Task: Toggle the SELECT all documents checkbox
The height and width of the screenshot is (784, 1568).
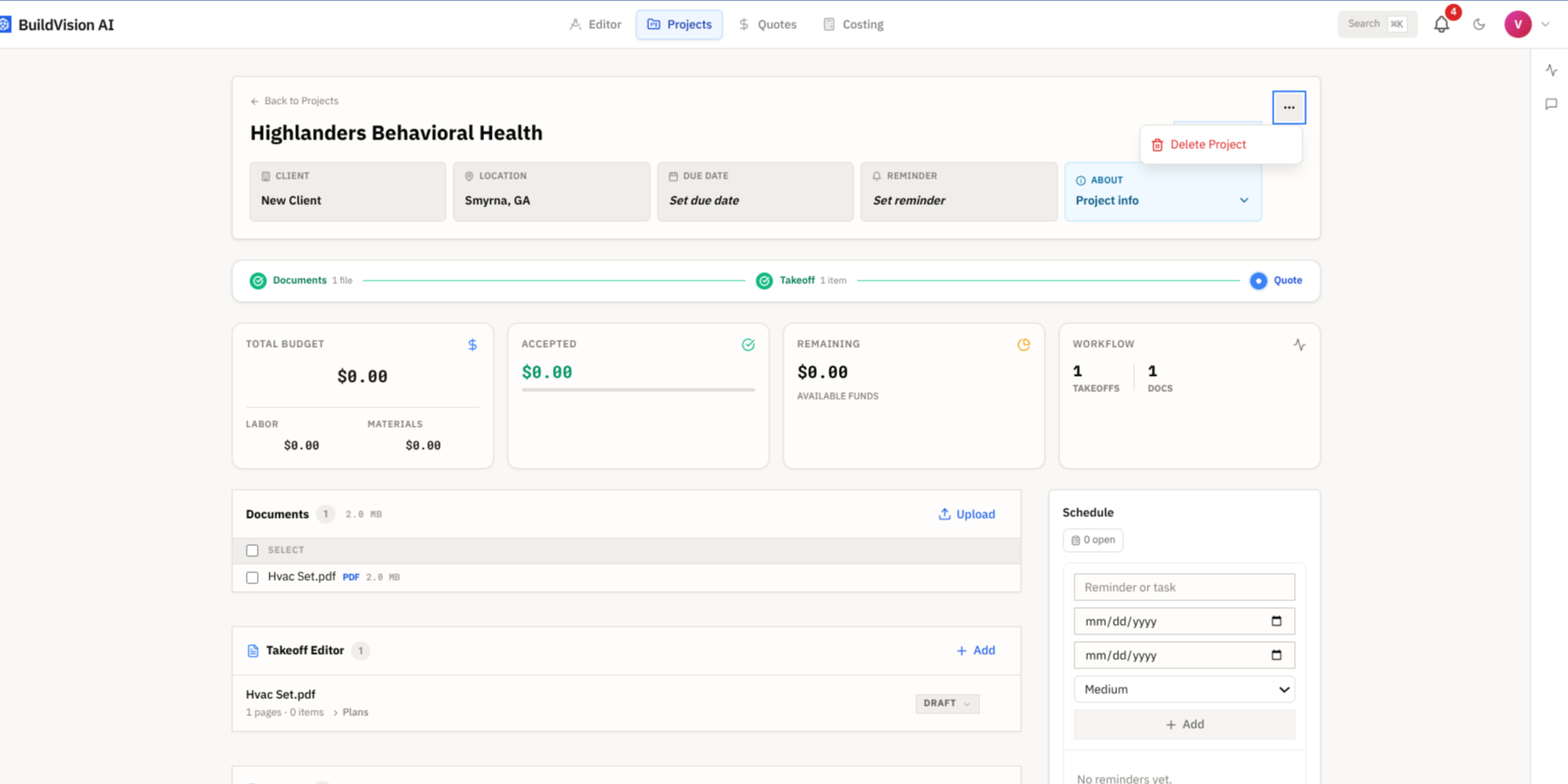Action: (x=252, y=551)
